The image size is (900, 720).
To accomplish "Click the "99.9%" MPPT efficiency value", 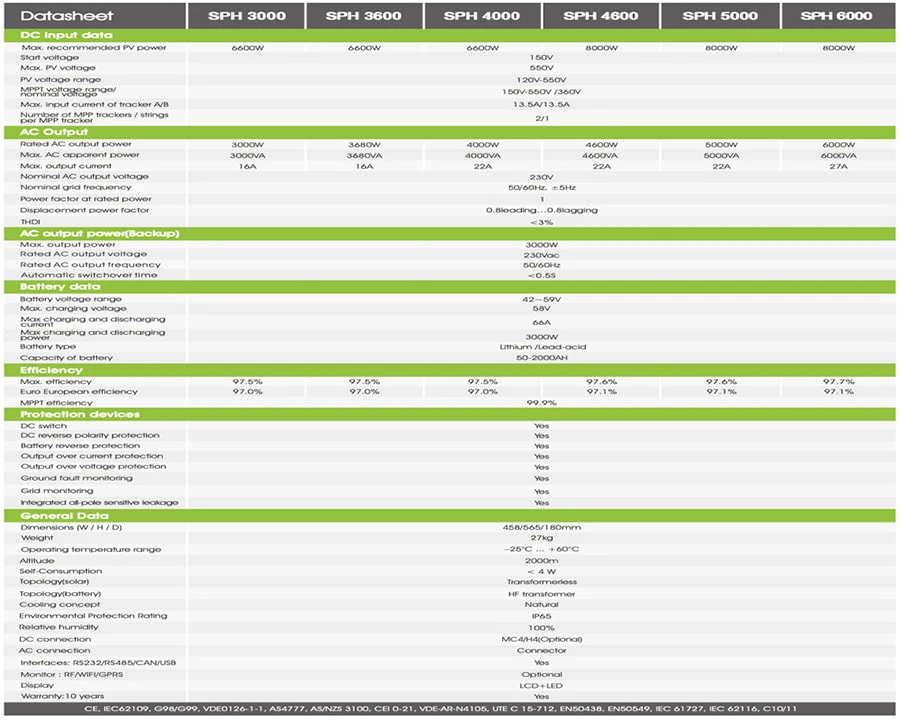I will pyautogui.click(x=541, y=403).
